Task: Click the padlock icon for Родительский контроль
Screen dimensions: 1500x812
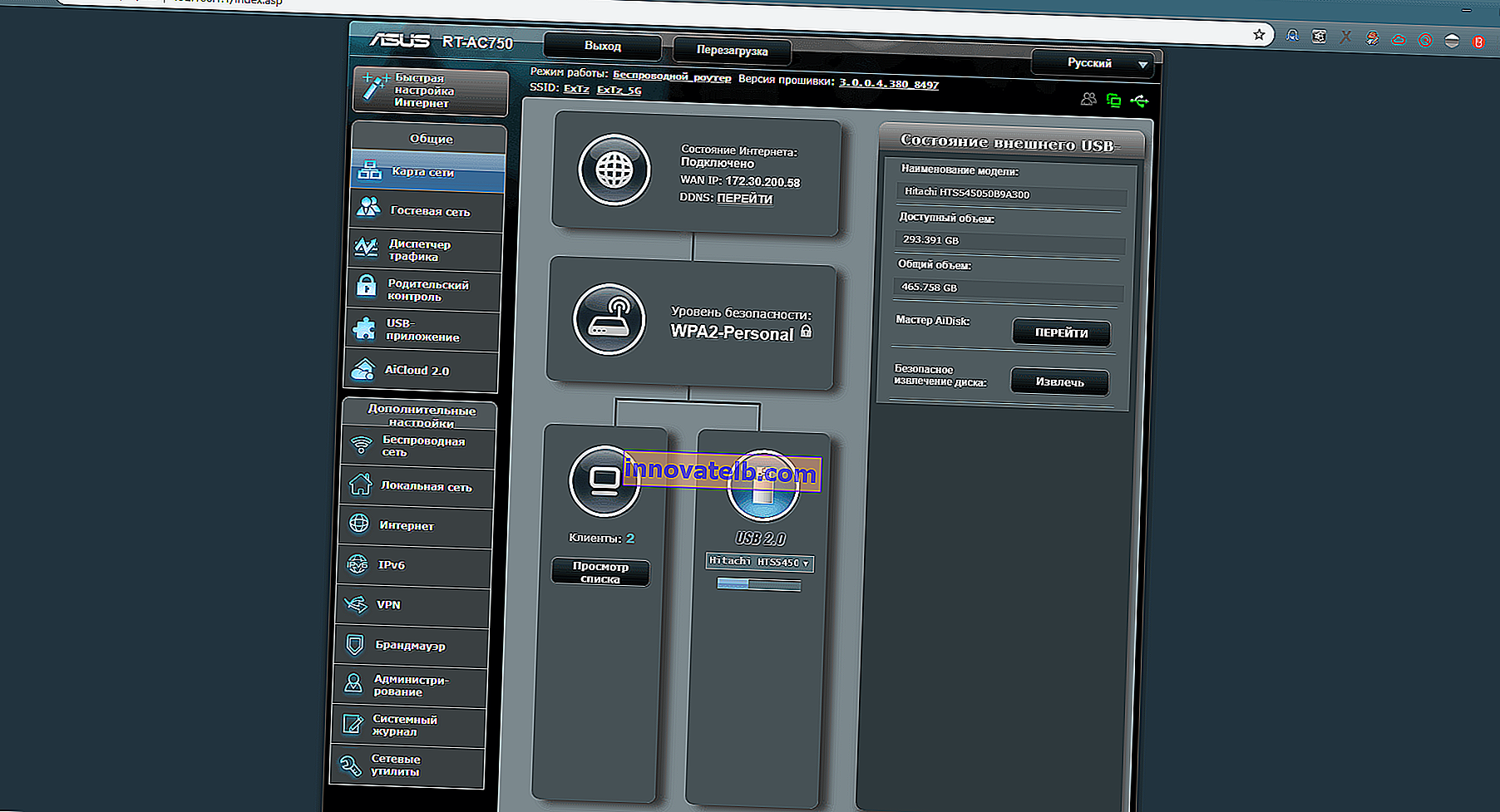Action: tap(366, 287)
